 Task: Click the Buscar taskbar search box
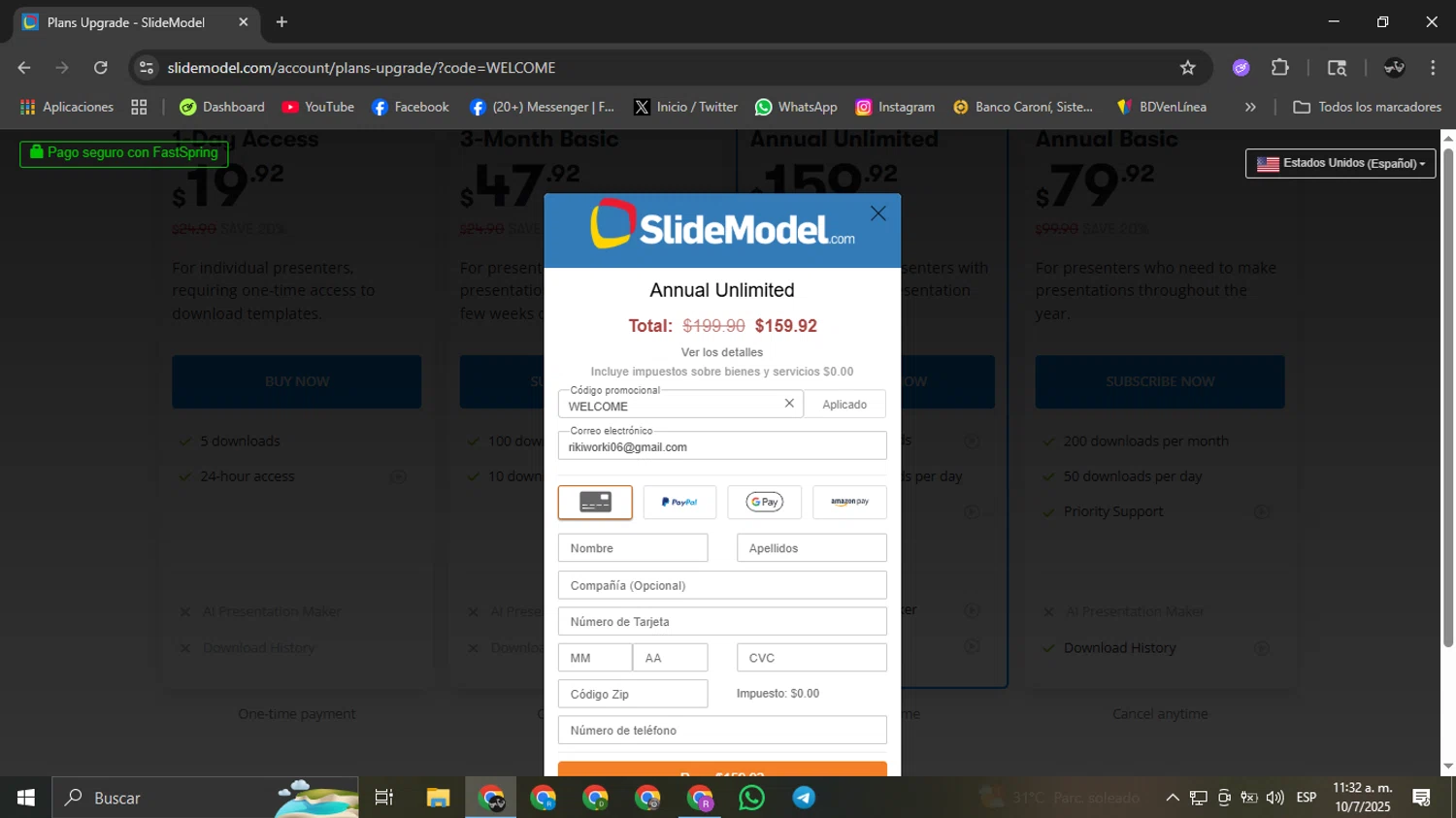(x=205, y=798)
